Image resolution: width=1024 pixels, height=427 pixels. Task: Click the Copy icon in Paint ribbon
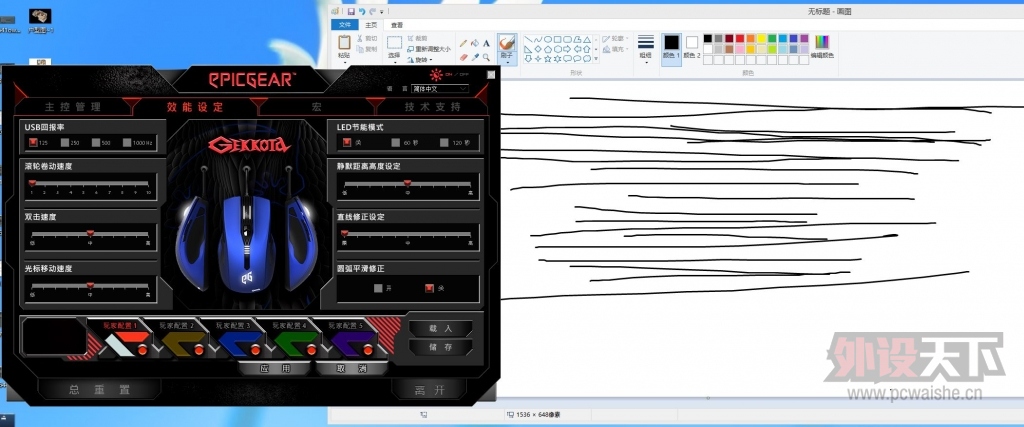pos(360,49)
